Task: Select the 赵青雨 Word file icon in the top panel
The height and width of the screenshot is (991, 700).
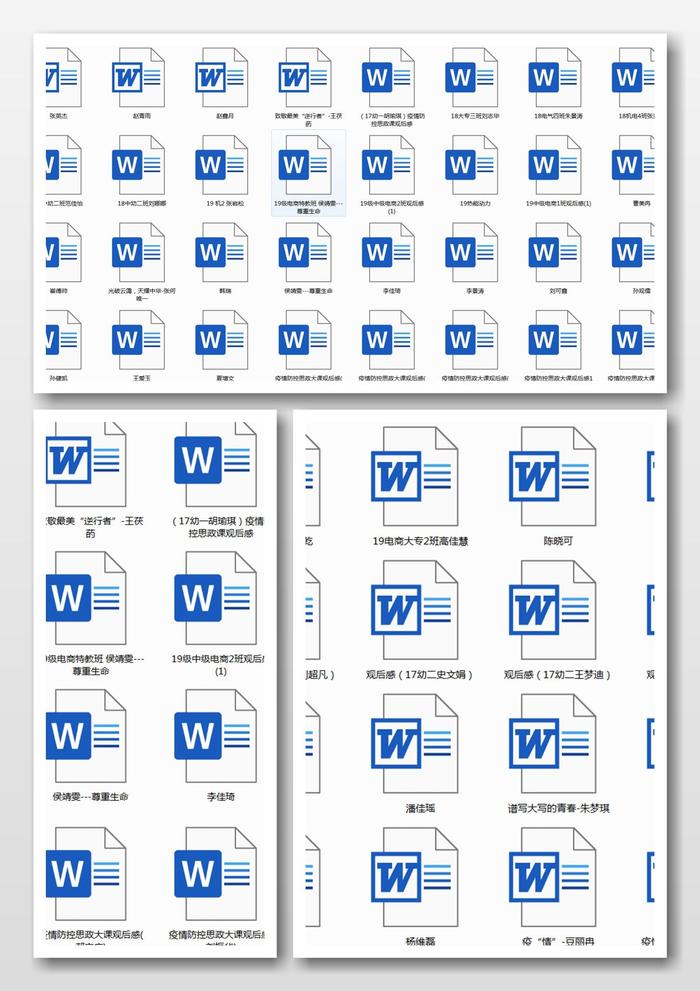Action: [138, 78]
